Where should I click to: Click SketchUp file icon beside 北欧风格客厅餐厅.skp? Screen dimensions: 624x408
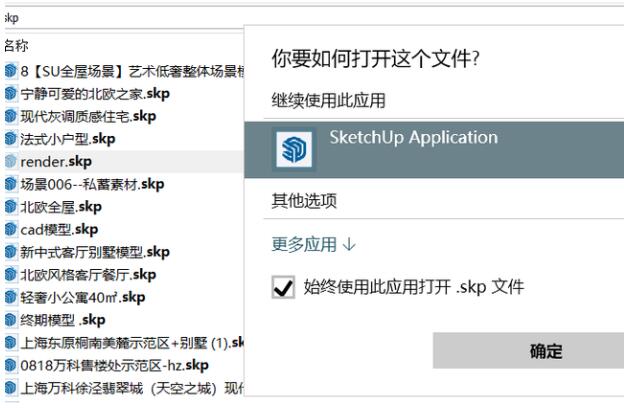tap(11, 274)
